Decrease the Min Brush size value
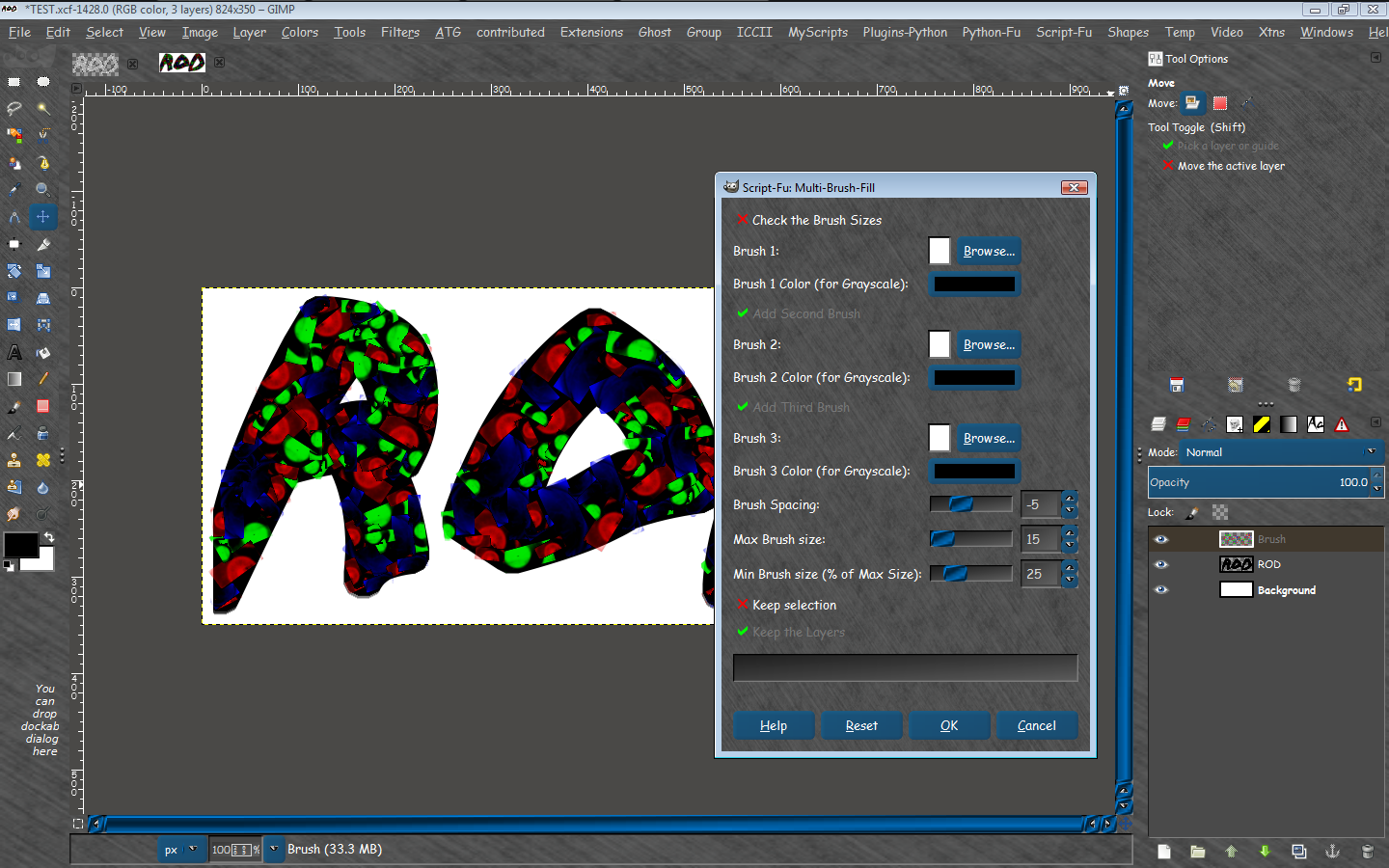The image size is (1389, 868). click(x=1069, y=580)
